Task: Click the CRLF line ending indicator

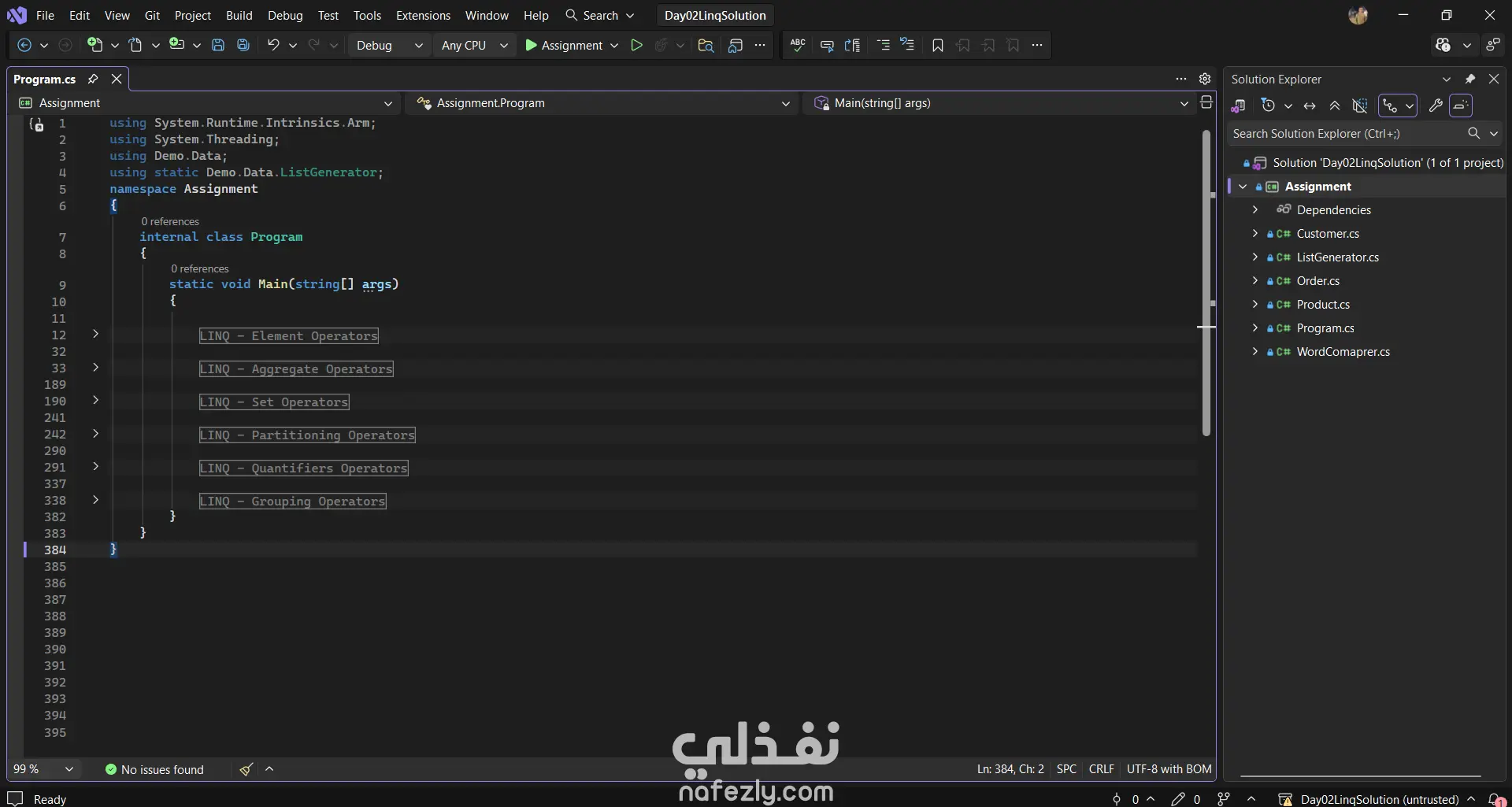Action: click(1101, 769)
